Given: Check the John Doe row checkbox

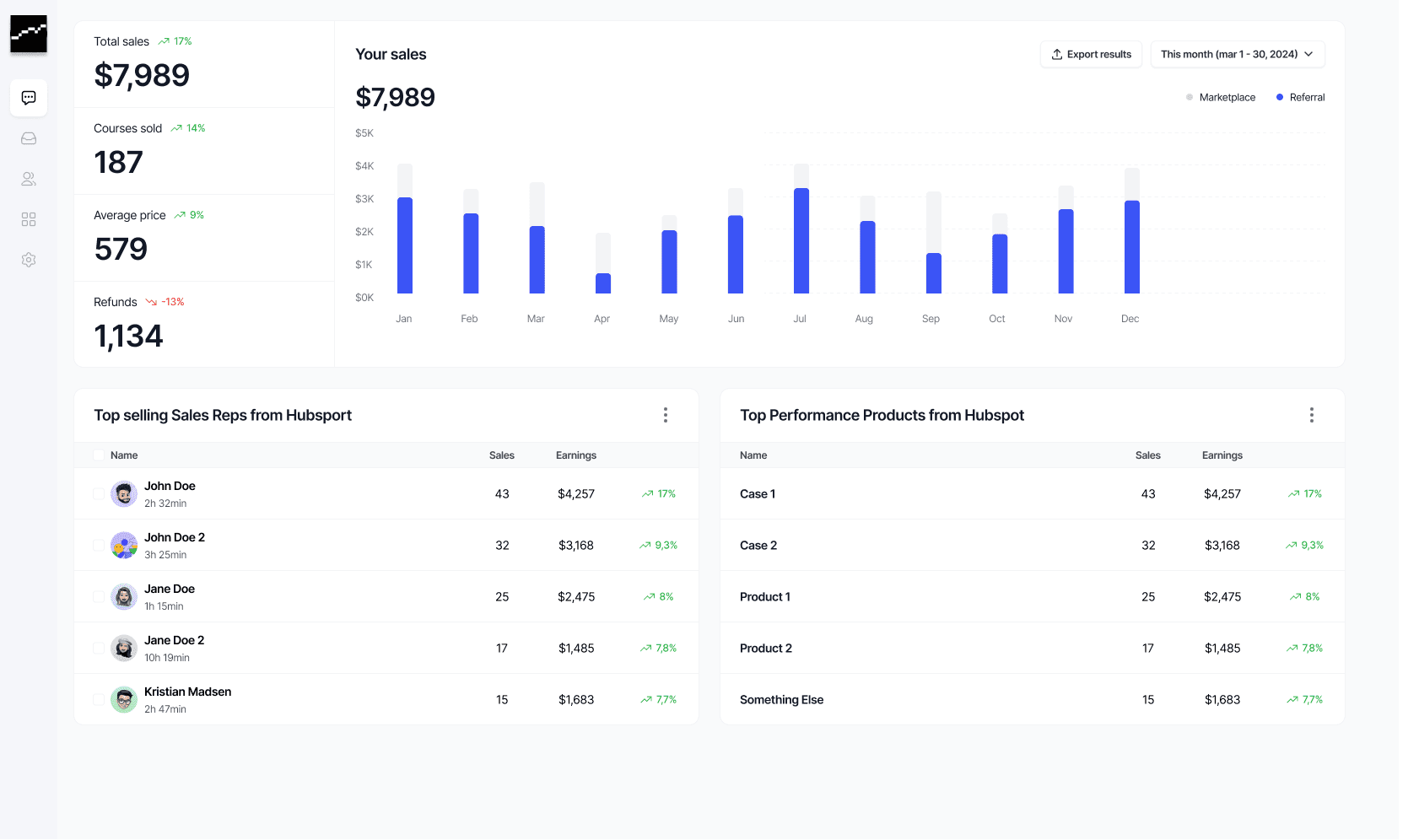Looking at the screenshot, I should click(x=99, y=494).
